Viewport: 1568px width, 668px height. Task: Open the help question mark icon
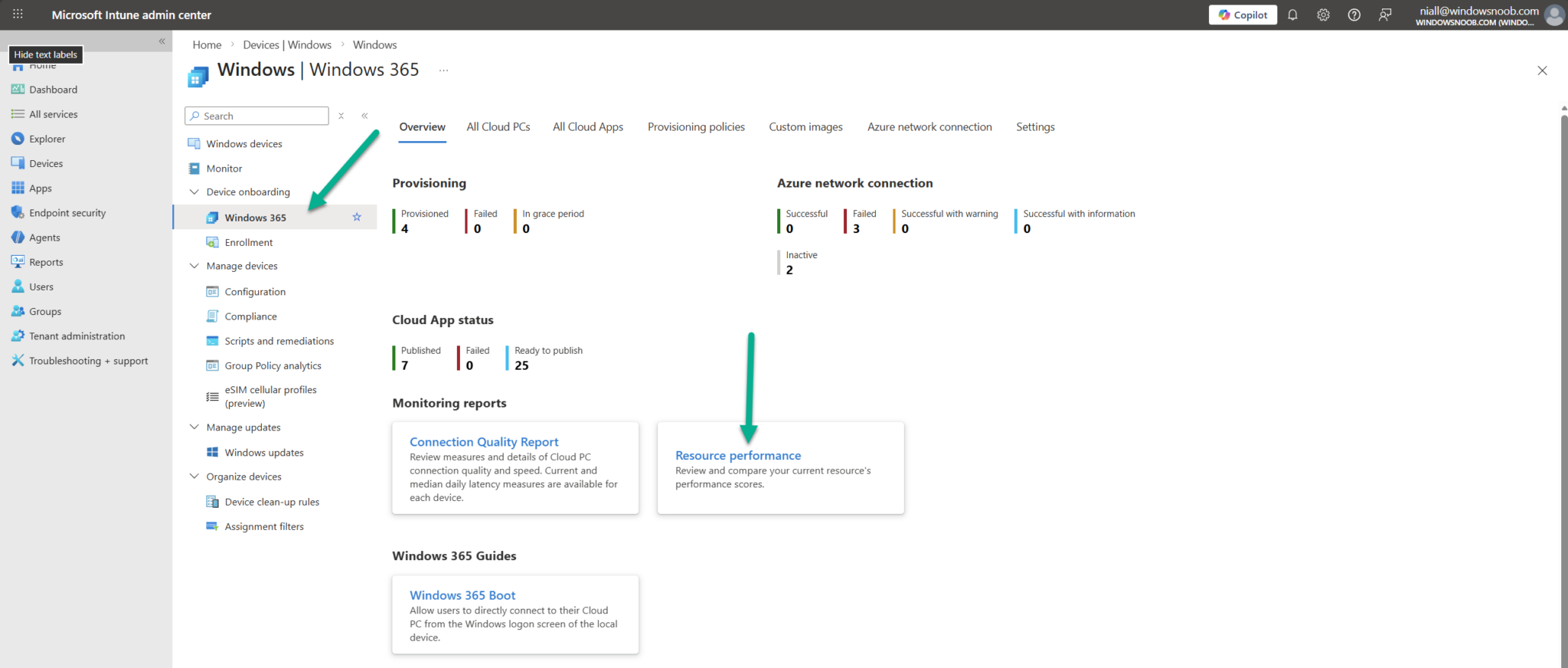point(1354,15)
